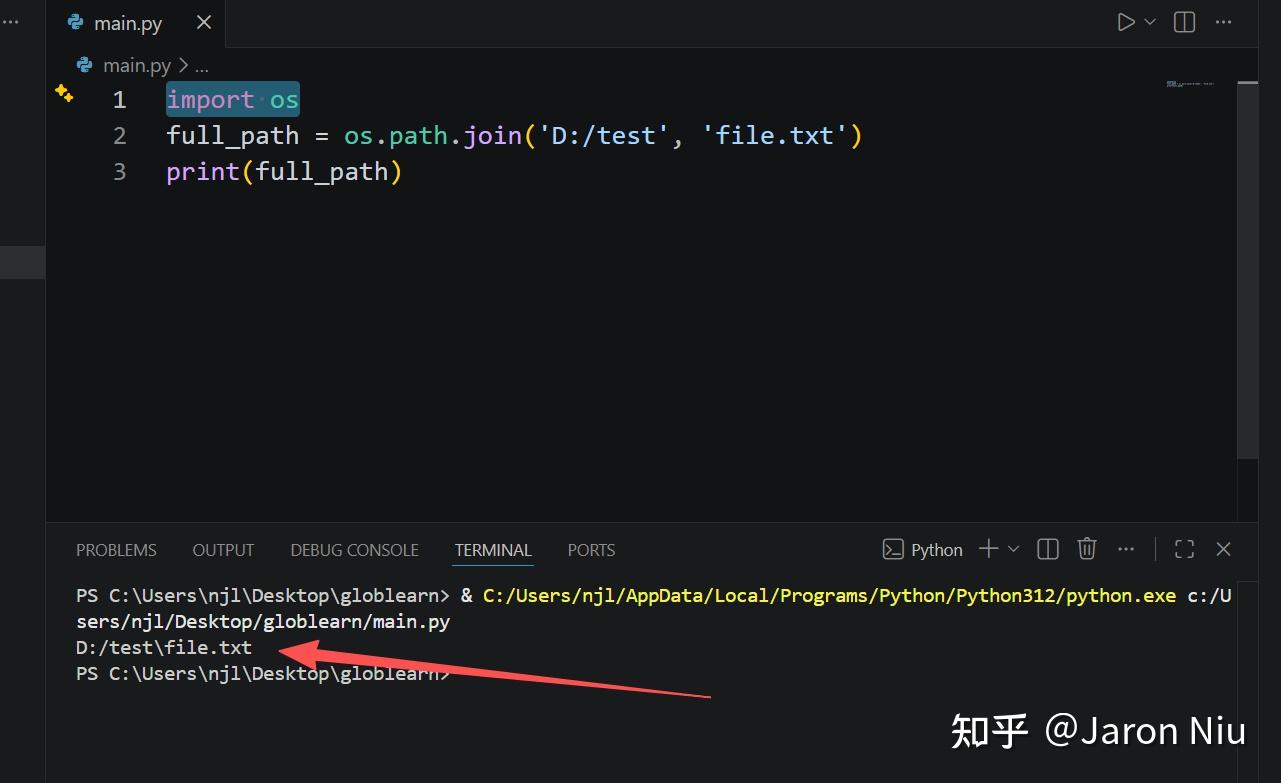
Task: Click the sparkle AI code action icon
Action: (64, 93)
